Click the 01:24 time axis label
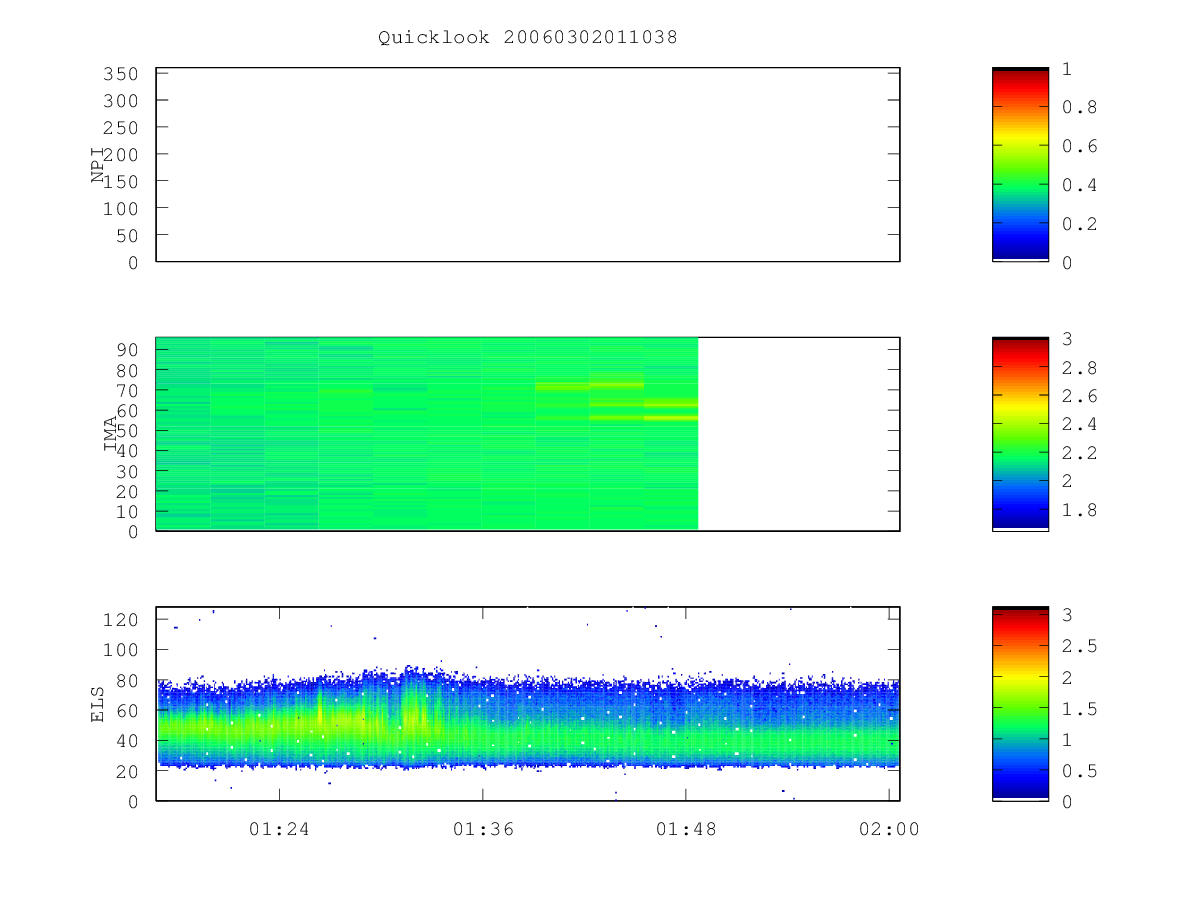Screen dimensions: 1200x900 click(279, 829)
